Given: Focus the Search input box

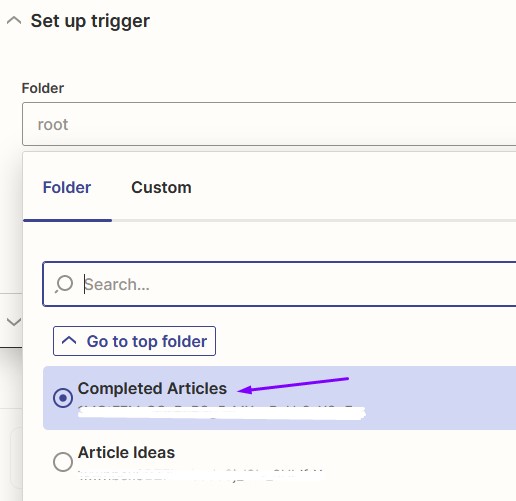Looking at the screenshot, I should 279,284.
